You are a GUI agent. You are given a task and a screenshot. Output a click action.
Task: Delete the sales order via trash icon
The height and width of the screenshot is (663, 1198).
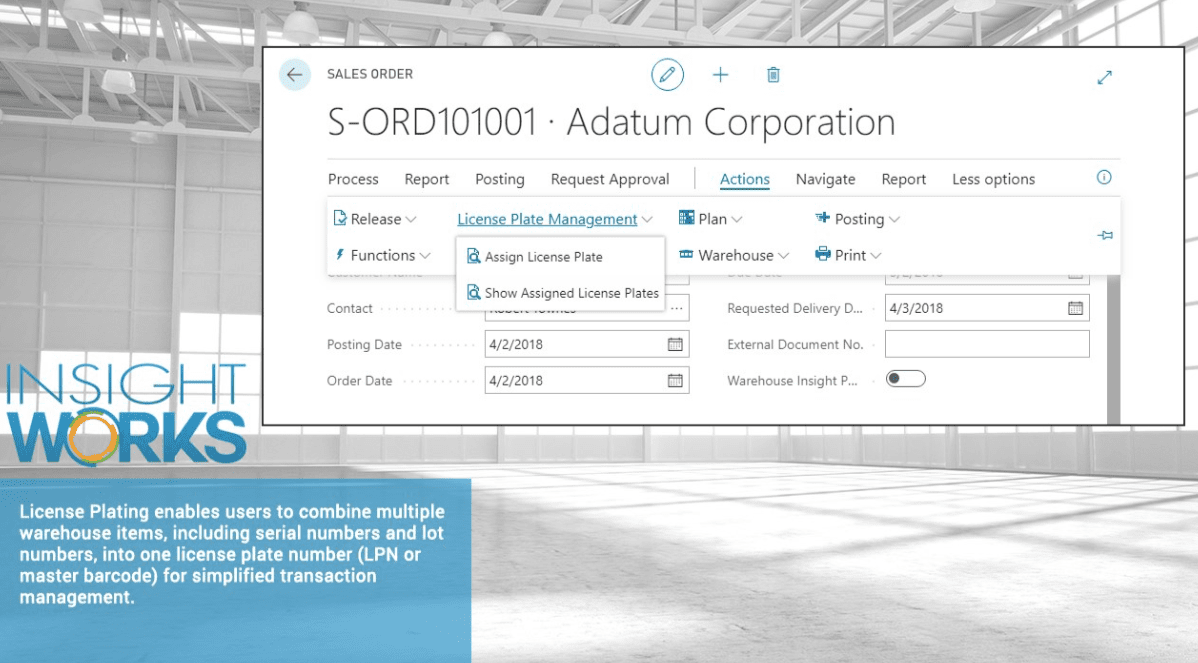pyautogui.click(x=773, y=75)
